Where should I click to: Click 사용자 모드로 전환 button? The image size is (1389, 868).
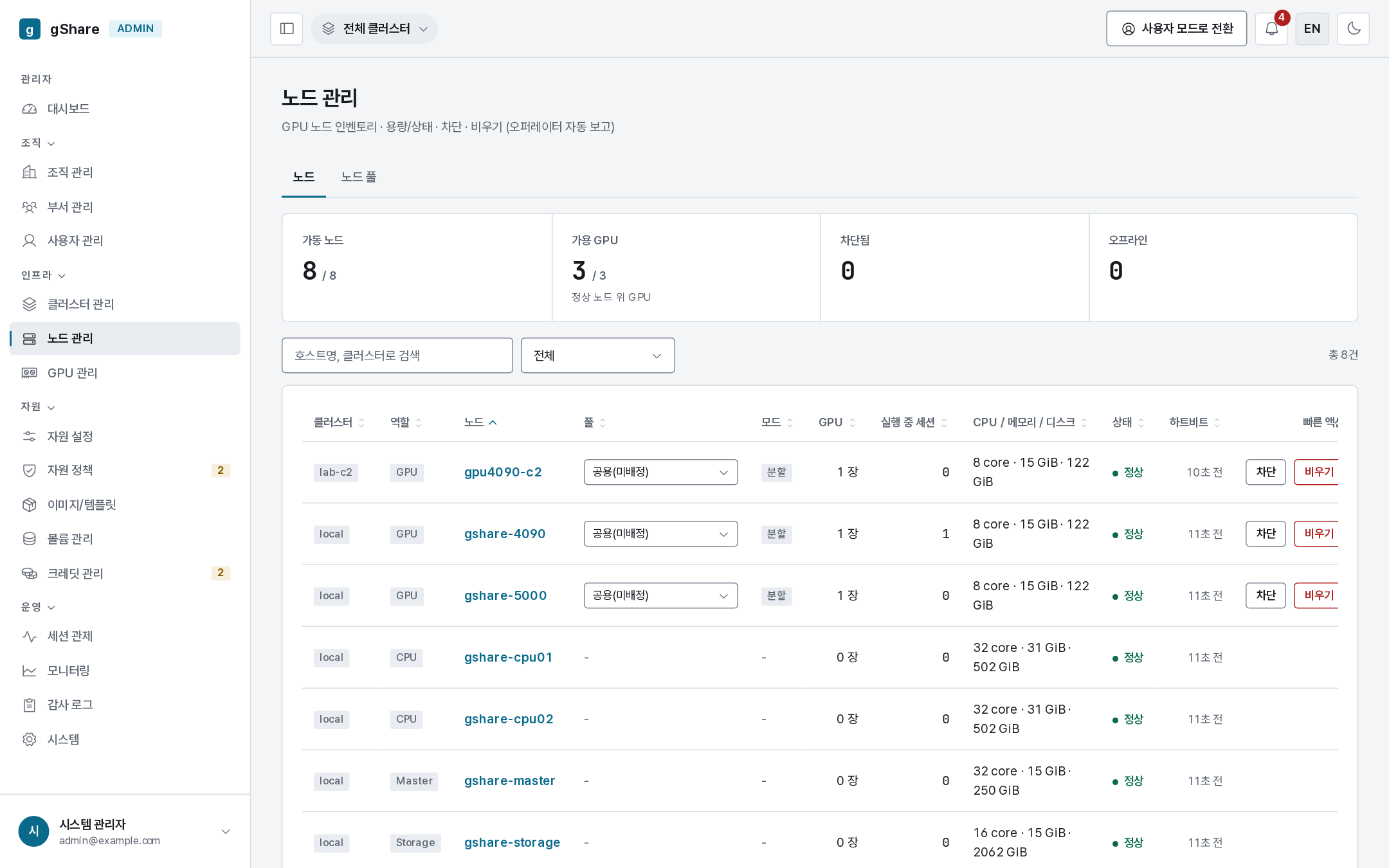click(1176, 29)
